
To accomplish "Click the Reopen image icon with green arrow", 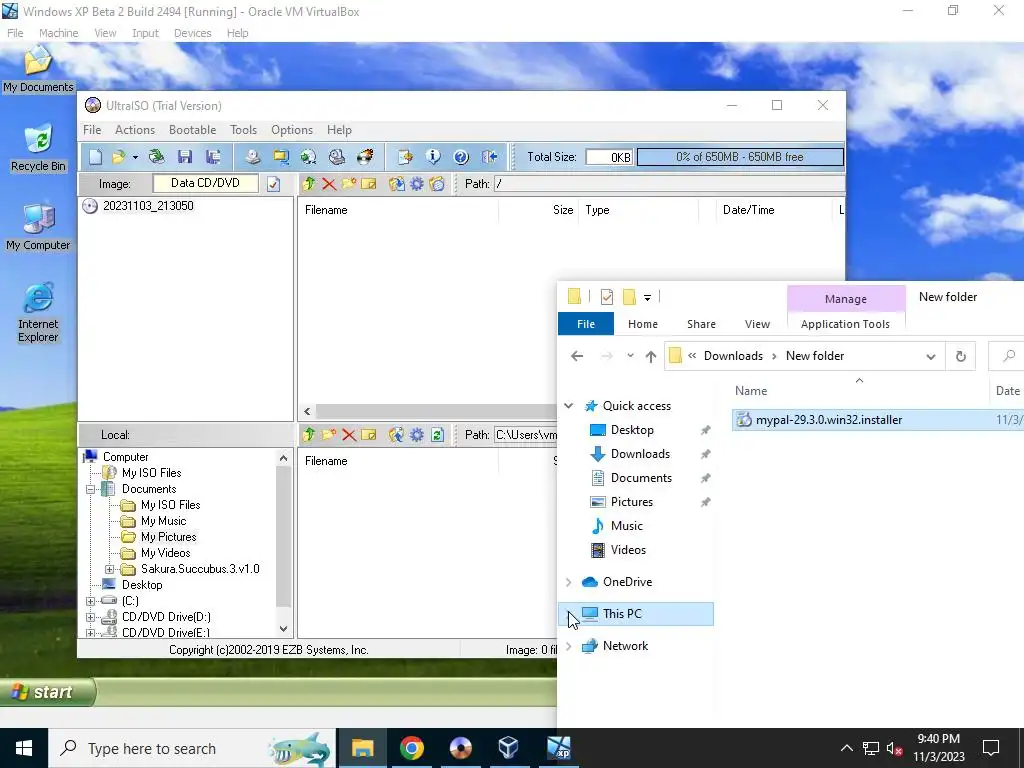I will [157, 157].
